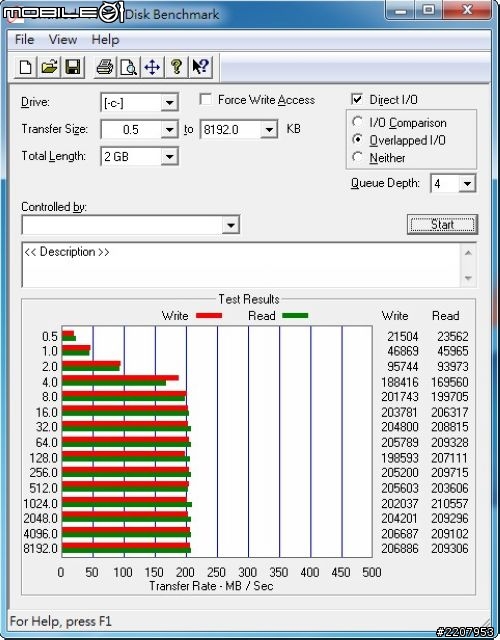Open the Total Length 2 GB dropdown
This screenshot has height=640, width=500.
point(169,157)
